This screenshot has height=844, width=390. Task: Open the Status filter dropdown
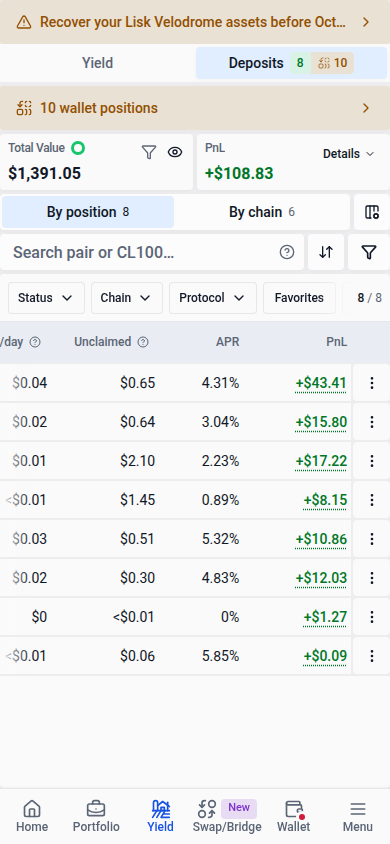point(46,298)
